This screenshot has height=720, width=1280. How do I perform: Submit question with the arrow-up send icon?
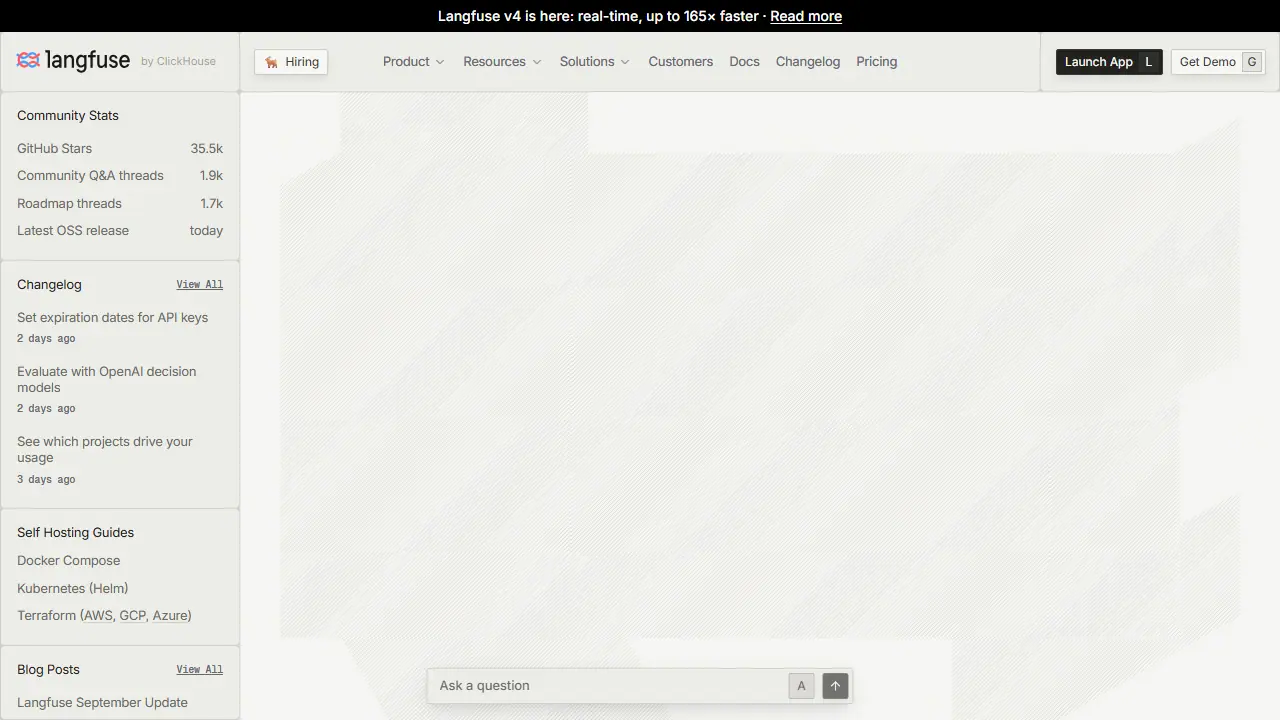point(835,686)
